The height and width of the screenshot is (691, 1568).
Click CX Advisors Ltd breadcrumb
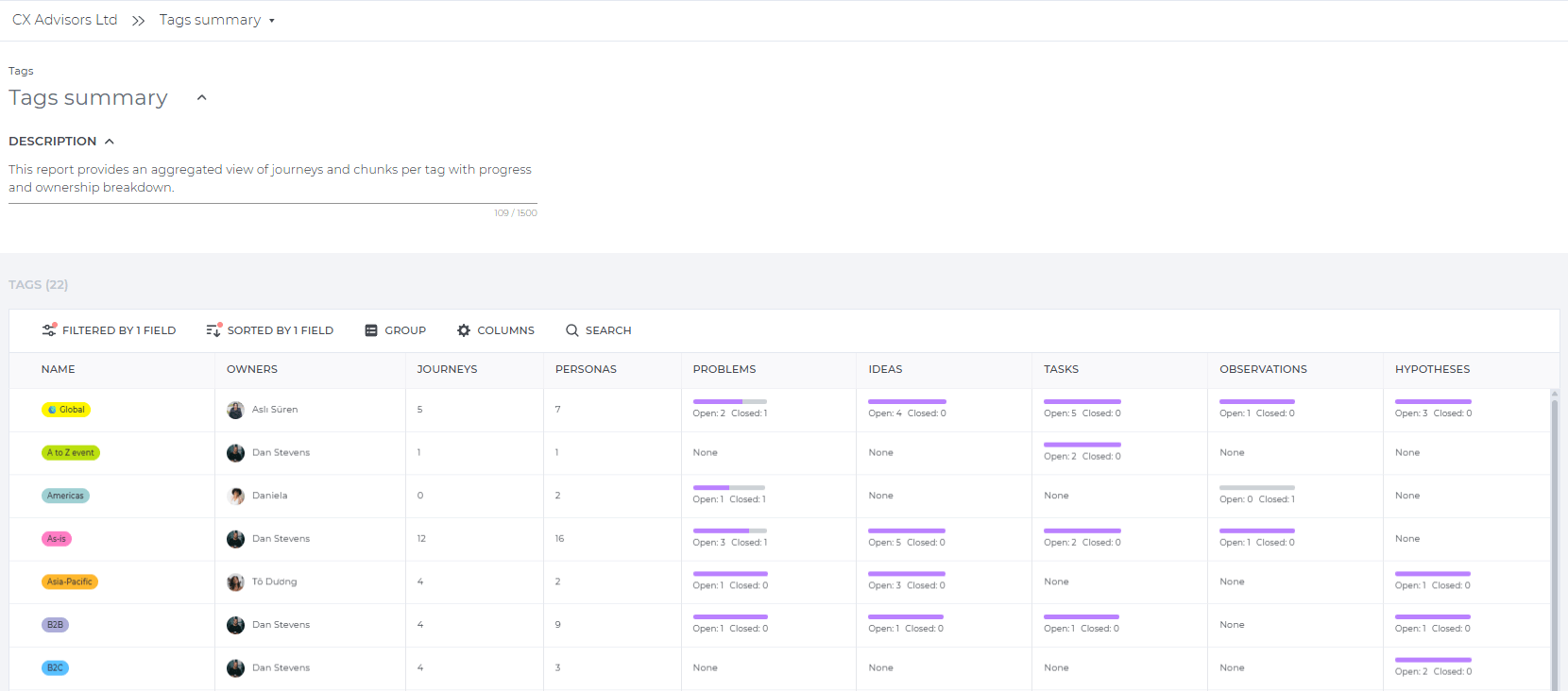click(65, 20)
